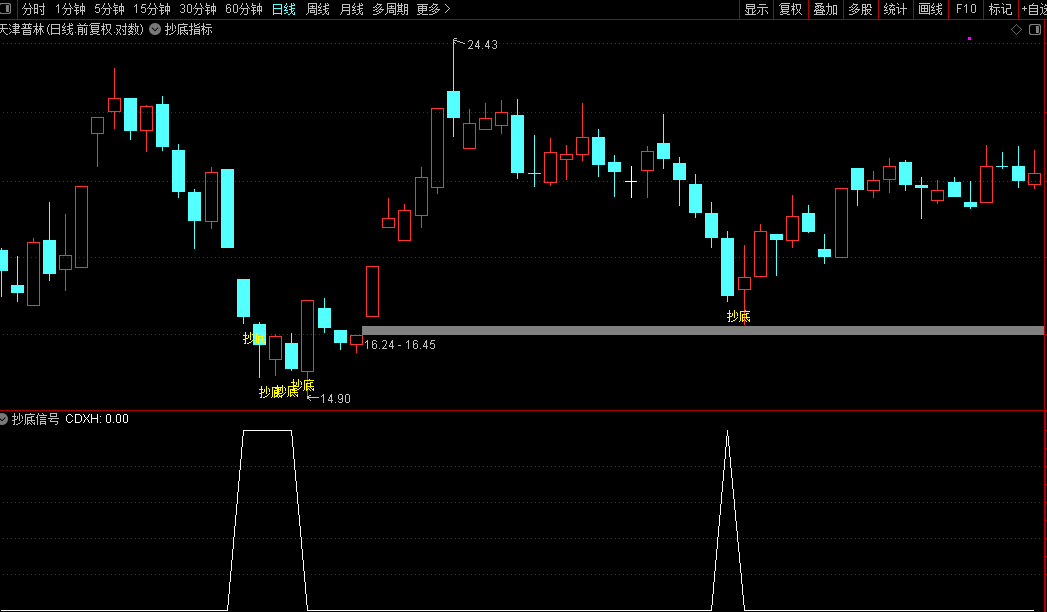The width and height of the screenshot is (1047, 612).
Task: Expand the 更多 periods menu
Action: (x=433, y=9)
